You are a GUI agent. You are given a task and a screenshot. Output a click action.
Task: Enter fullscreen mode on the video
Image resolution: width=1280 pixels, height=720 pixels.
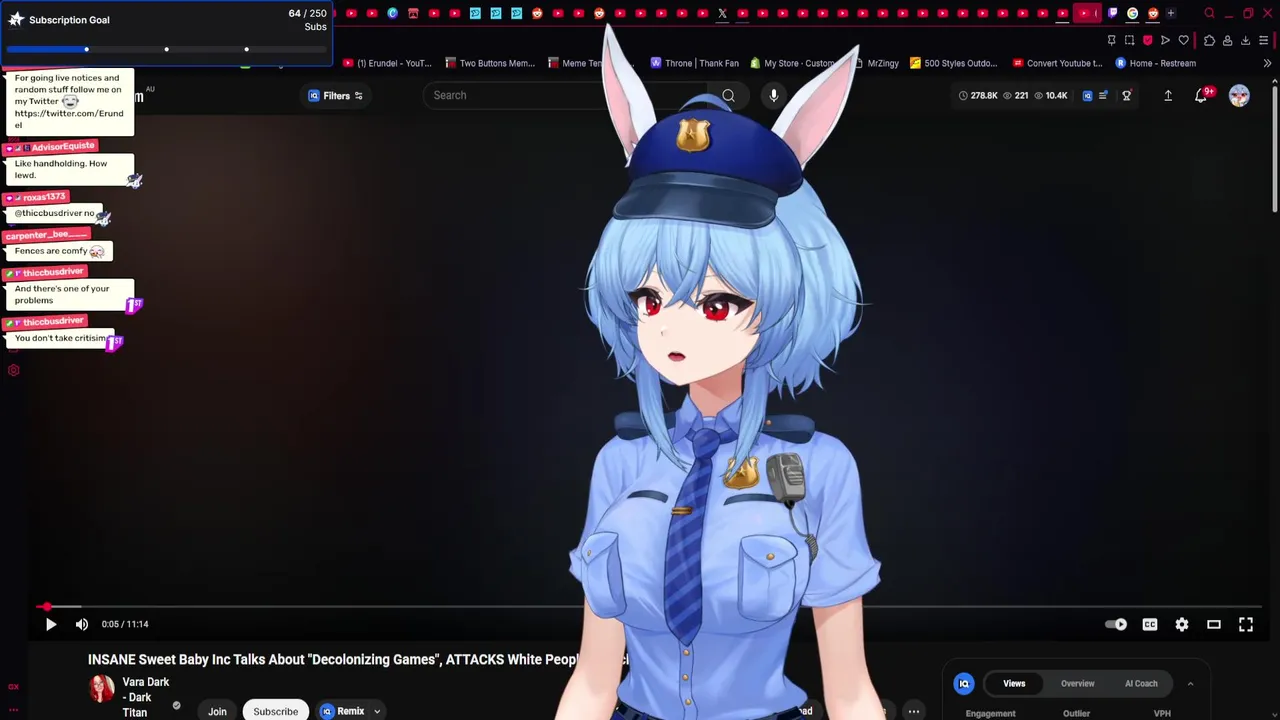point(1246,624)
